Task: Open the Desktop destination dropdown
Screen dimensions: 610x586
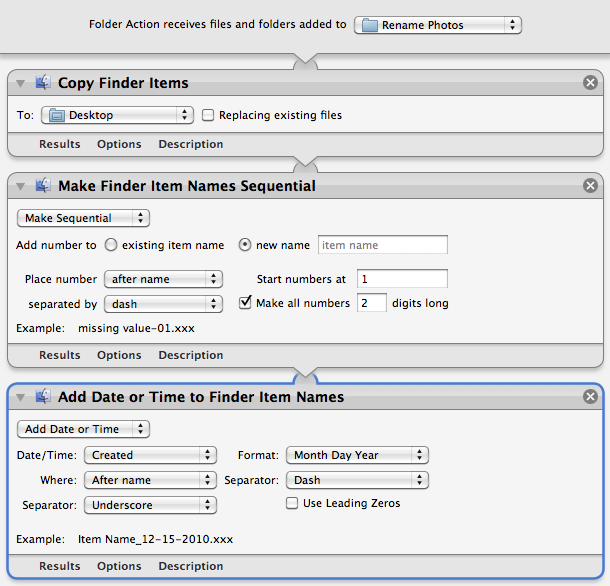Action: pos(117,115)
